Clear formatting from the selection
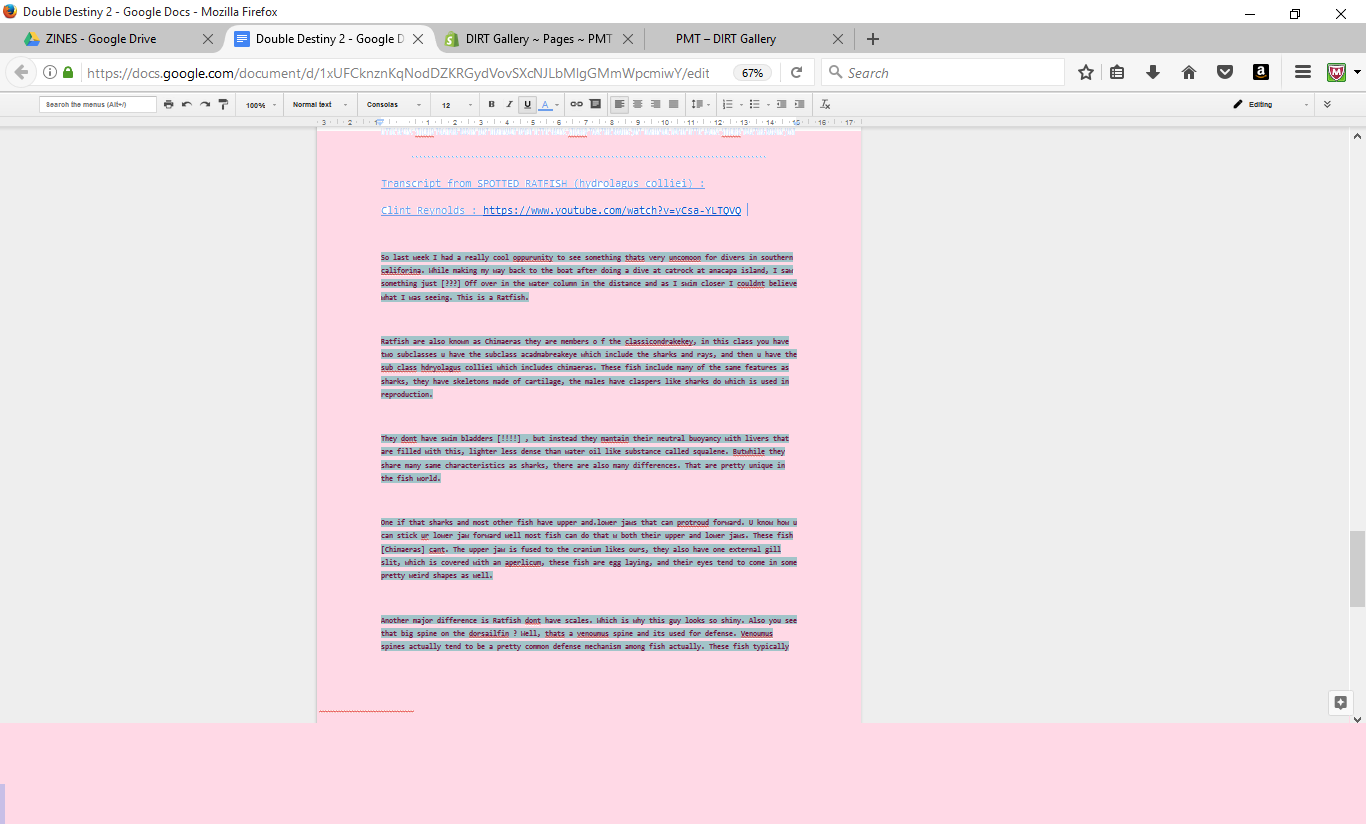 (825, 104)
